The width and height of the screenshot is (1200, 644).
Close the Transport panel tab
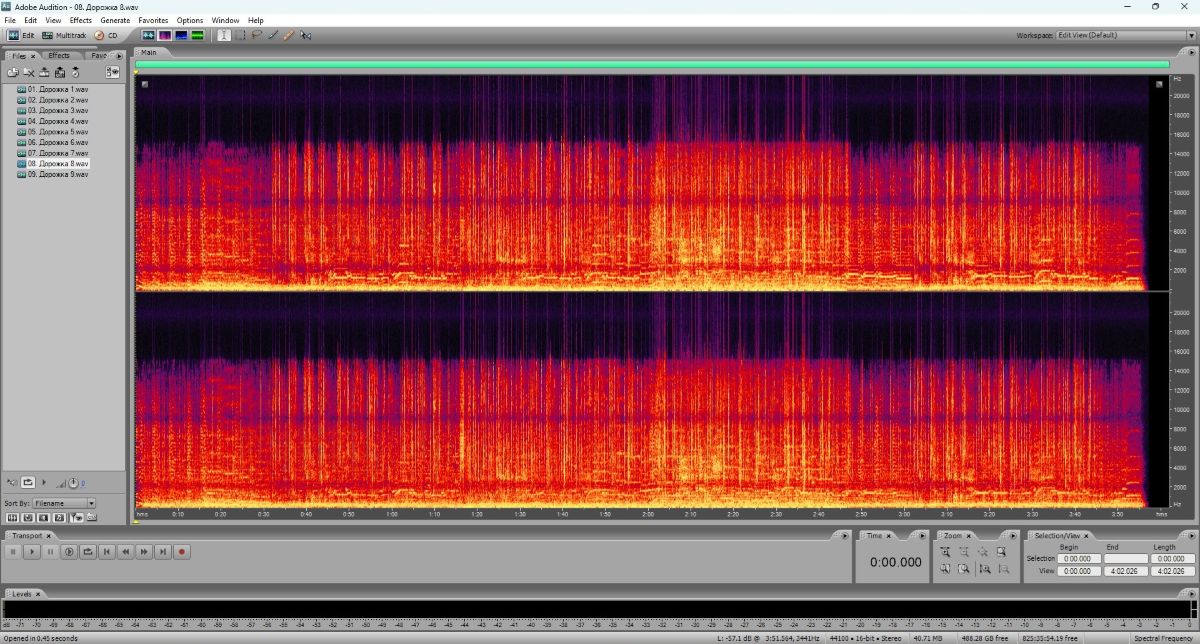[48, 536]
